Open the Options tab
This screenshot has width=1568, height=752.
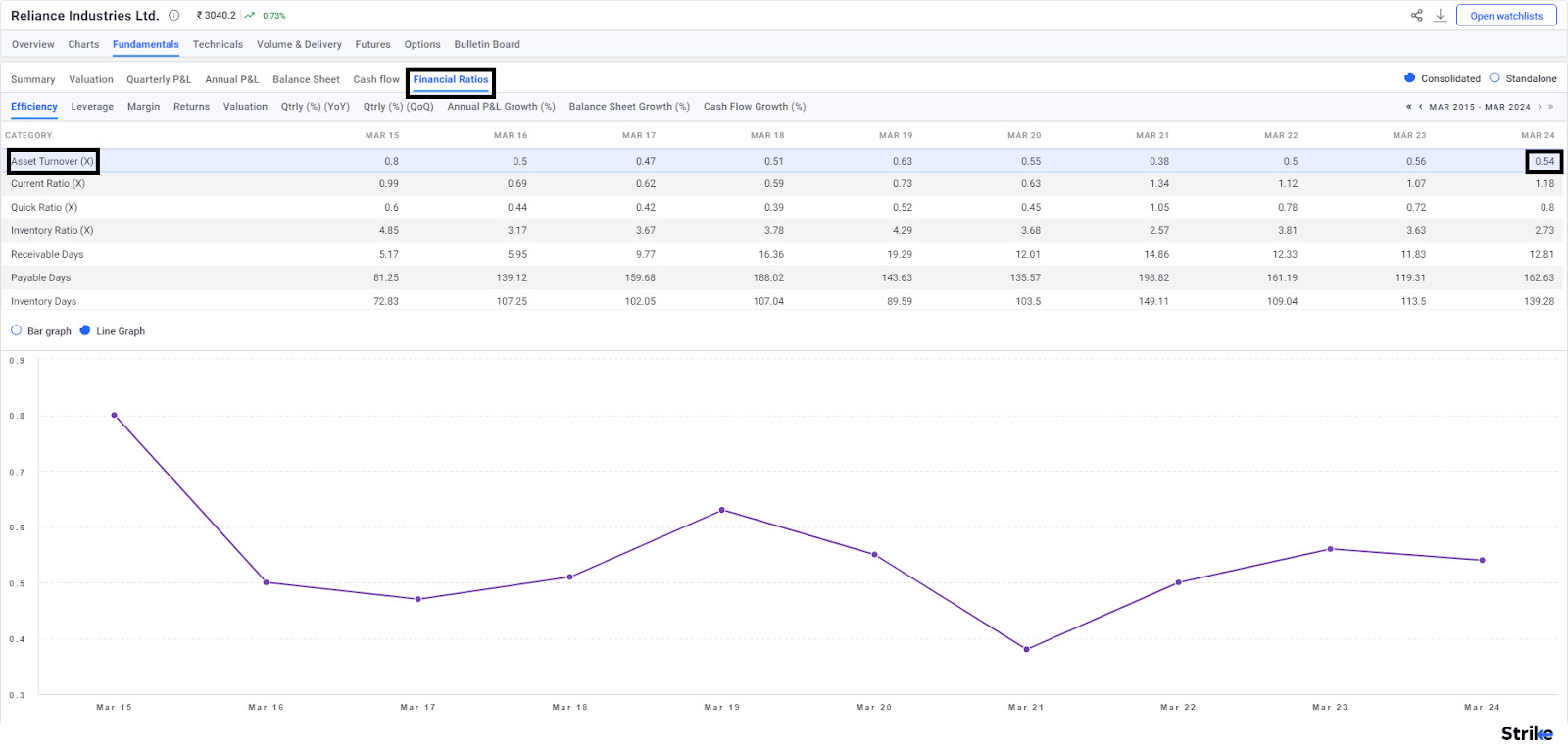point(422,44)
